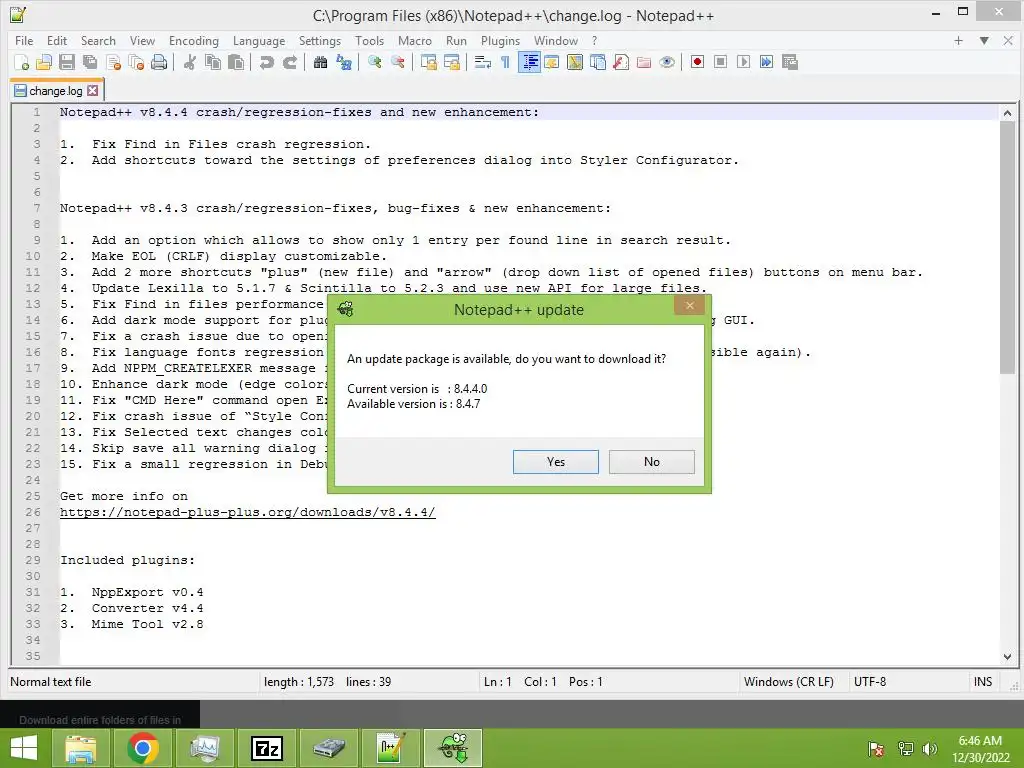Create a new file with the New toolbar icon

(x=21, y=62)
